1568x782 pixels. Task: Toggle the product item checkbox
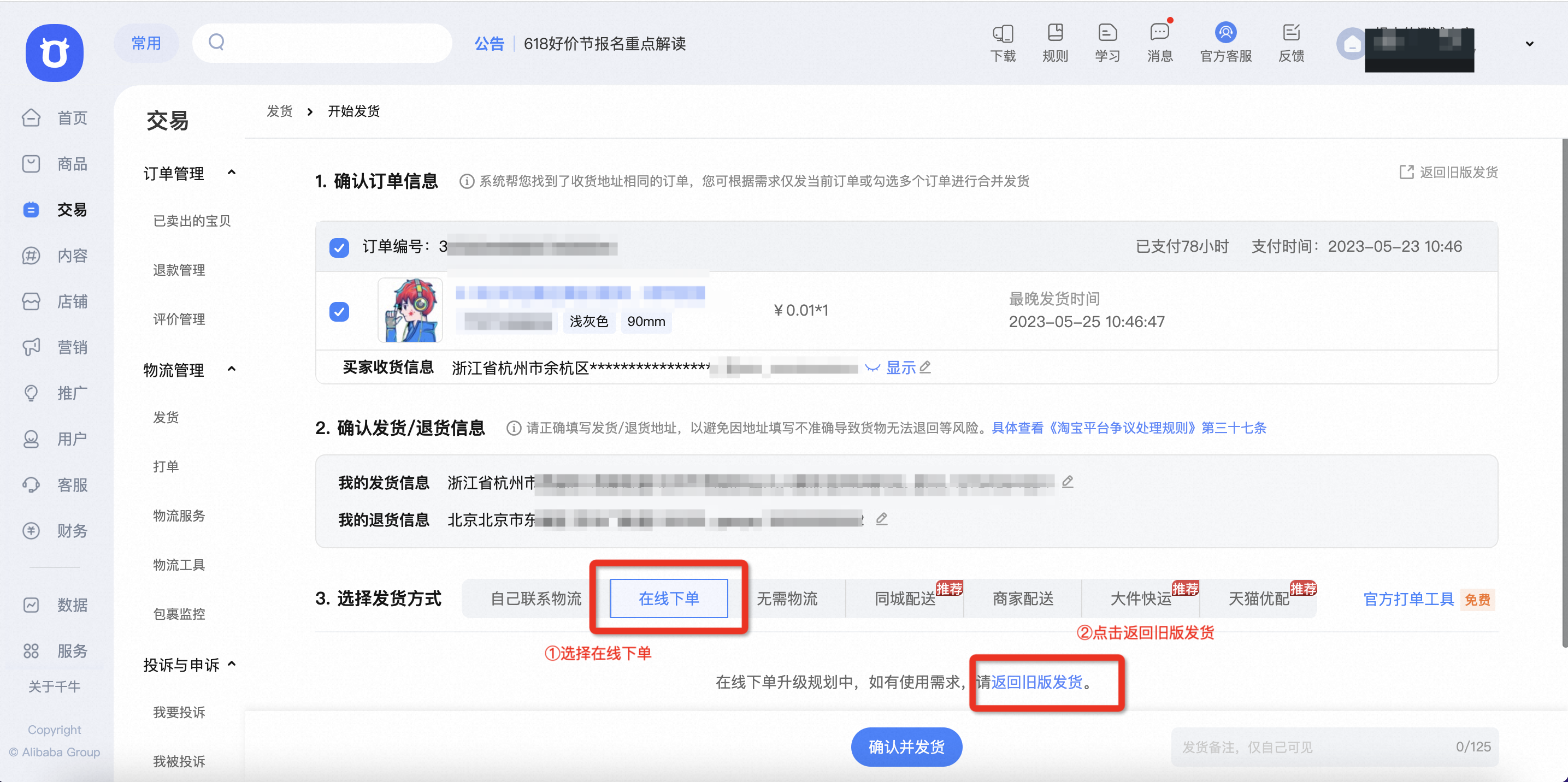click(x=339, y=312)
